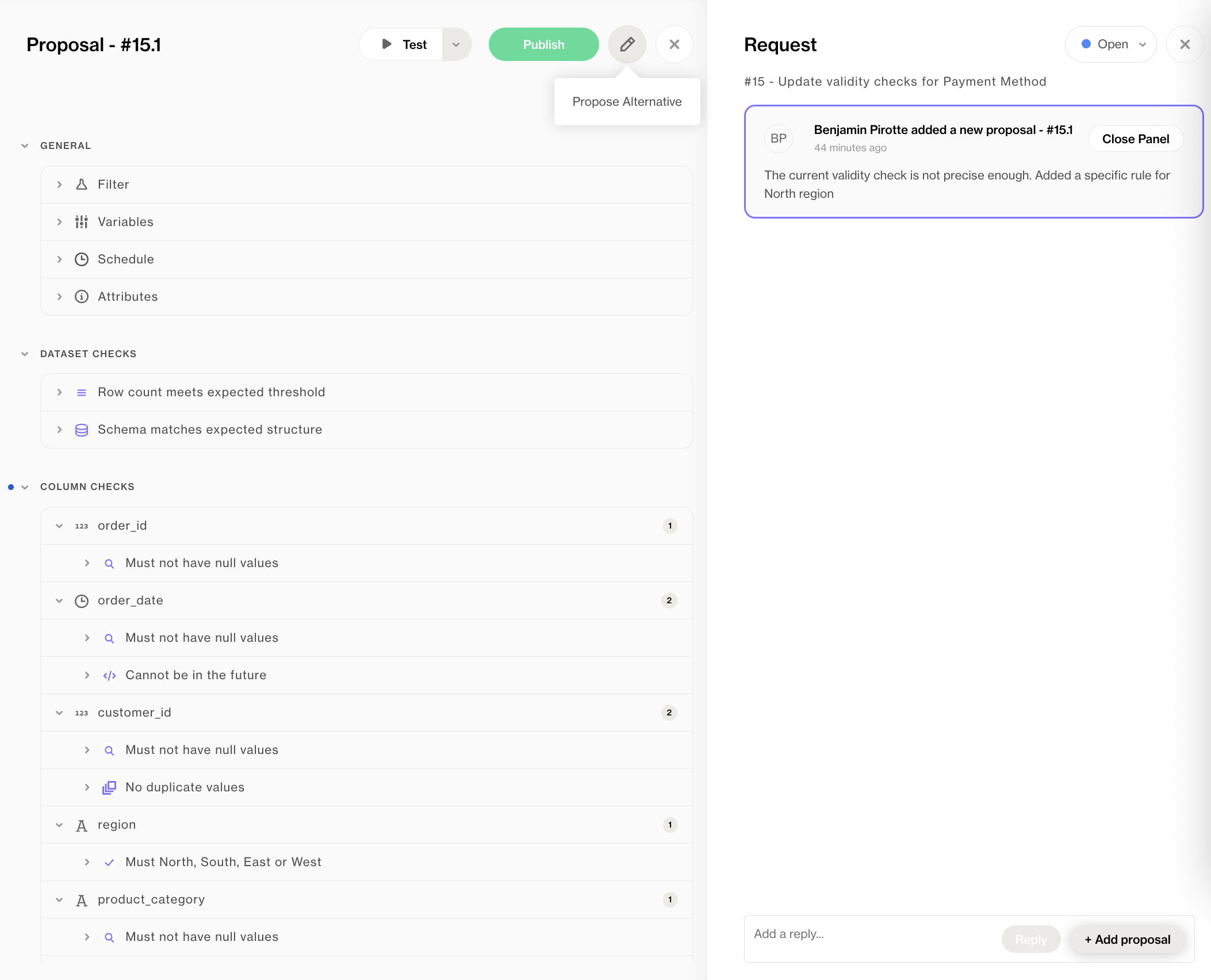Select Propose Alternative from the popup
This screenshot has height=980, width=1211.
pyautogui.click(x=627, y=102)
